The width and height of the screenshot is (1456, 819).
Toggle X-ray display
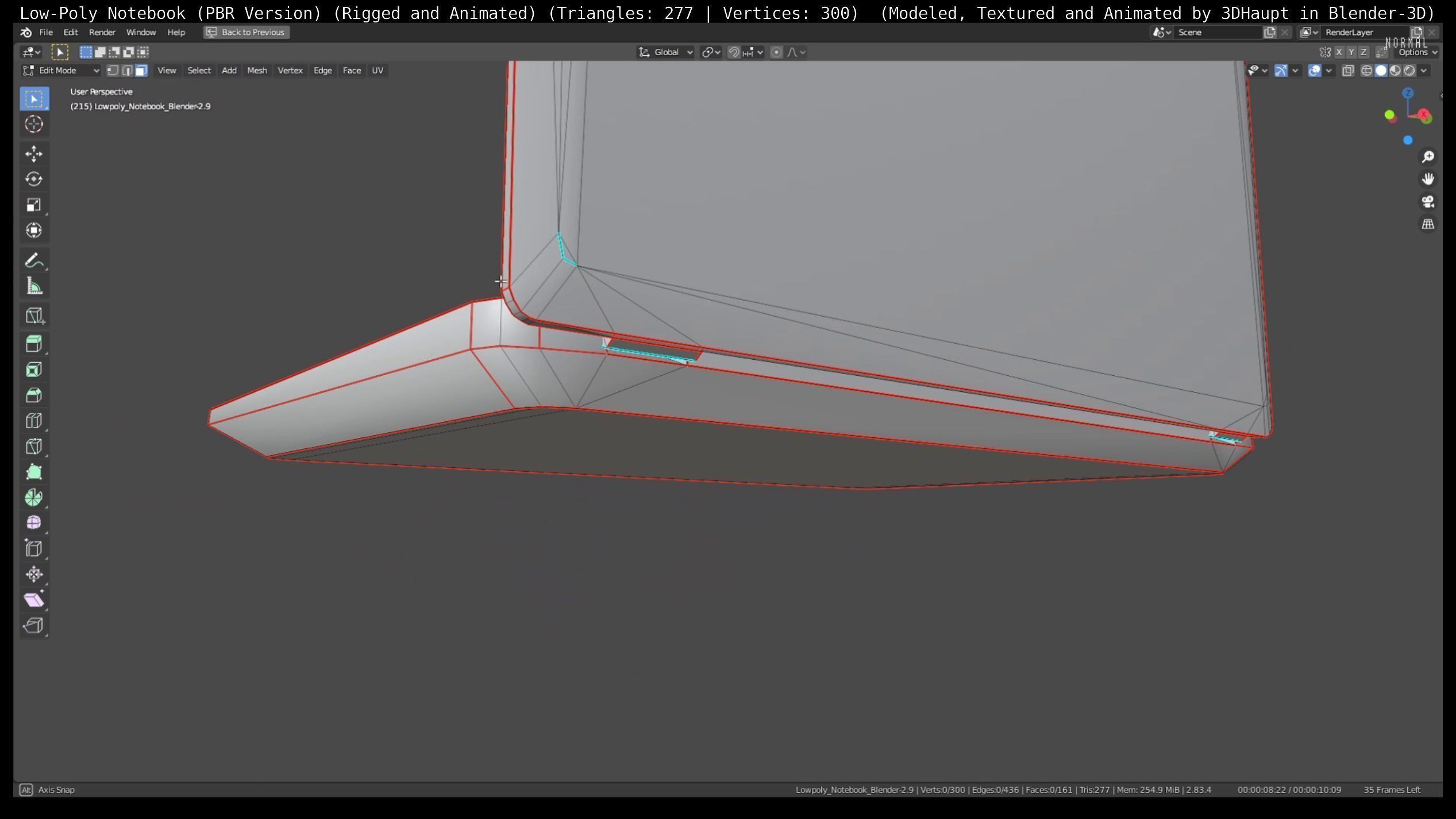click(x=1347, y=71)
